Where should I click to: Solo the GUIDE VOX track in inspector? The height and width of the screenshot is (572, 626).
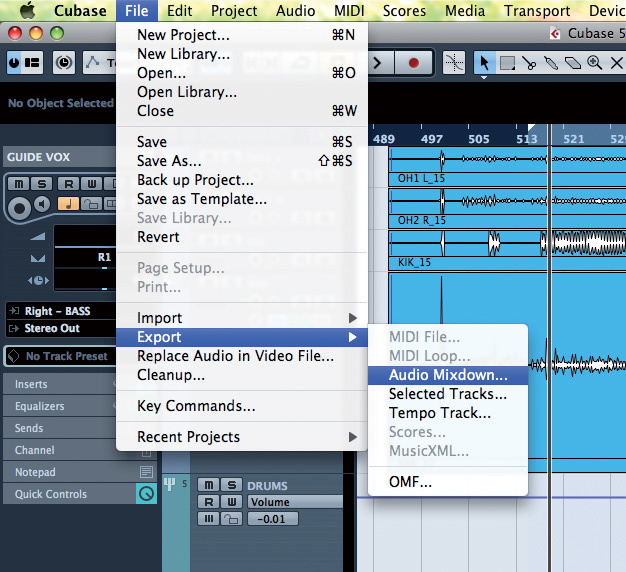pos(42,184)
